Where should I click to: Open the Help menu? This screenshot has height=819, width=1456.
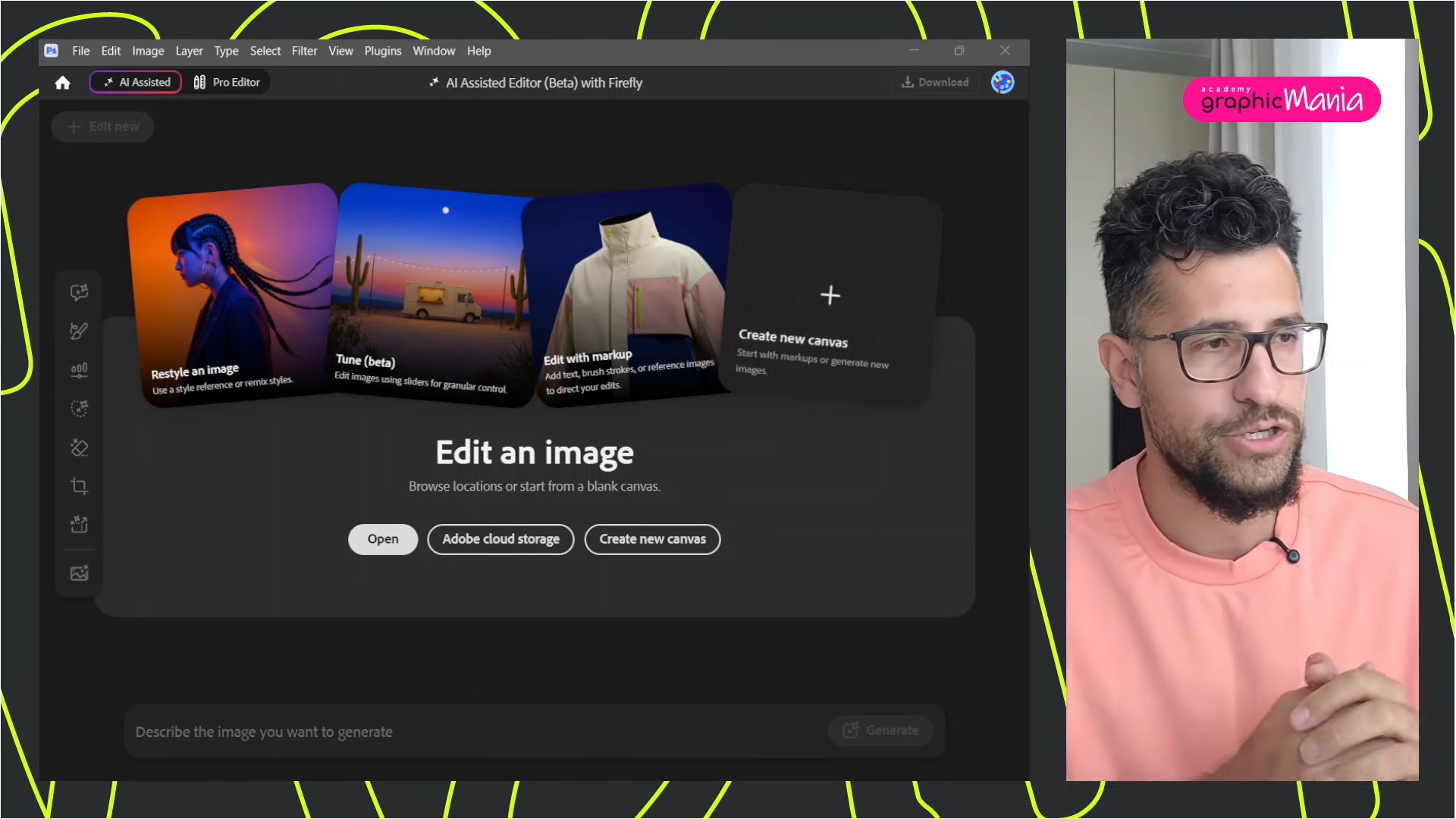coord(479,51)
